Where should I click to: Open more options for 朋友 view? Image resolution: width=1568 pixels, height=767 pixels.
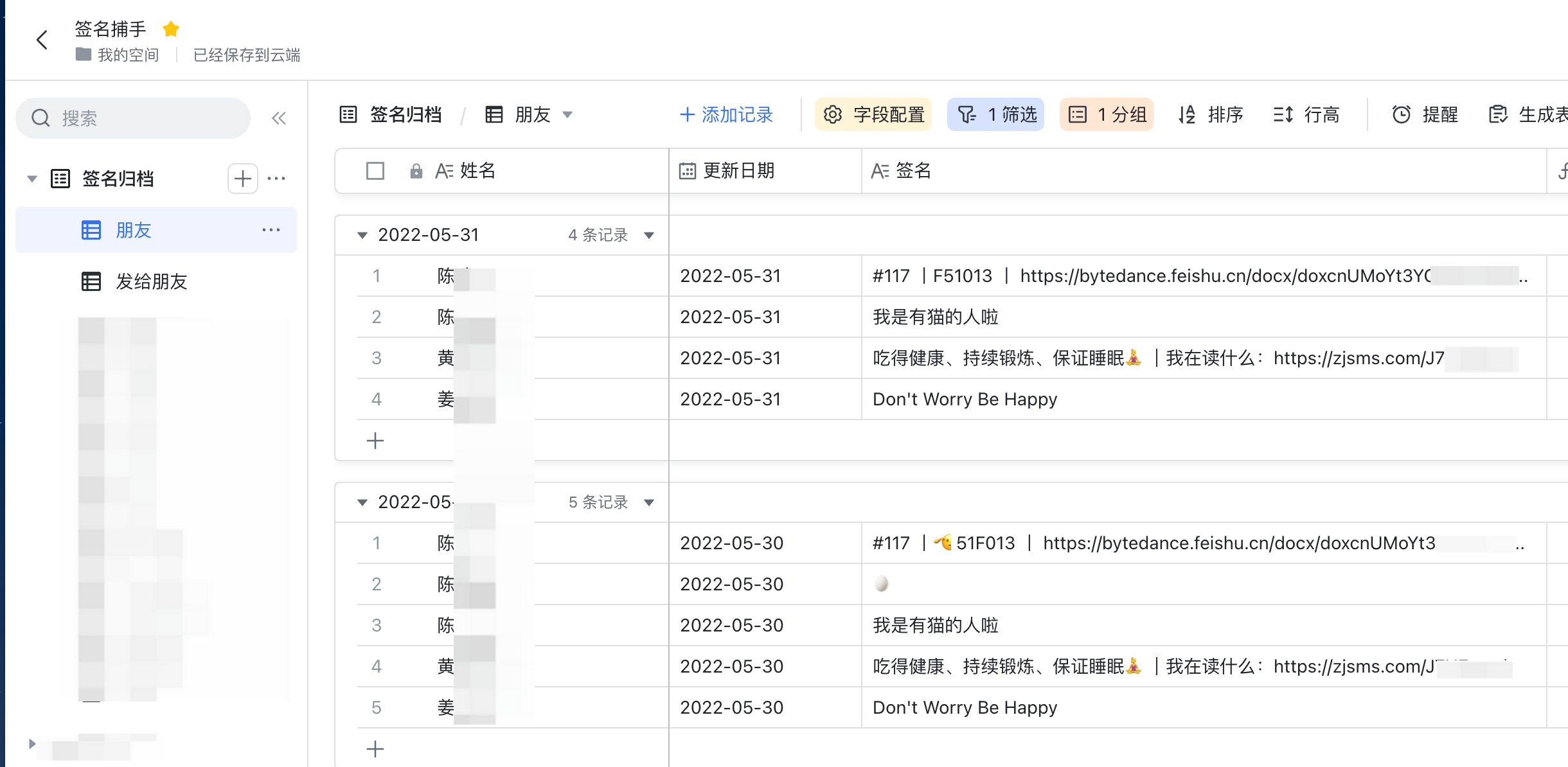271,230
